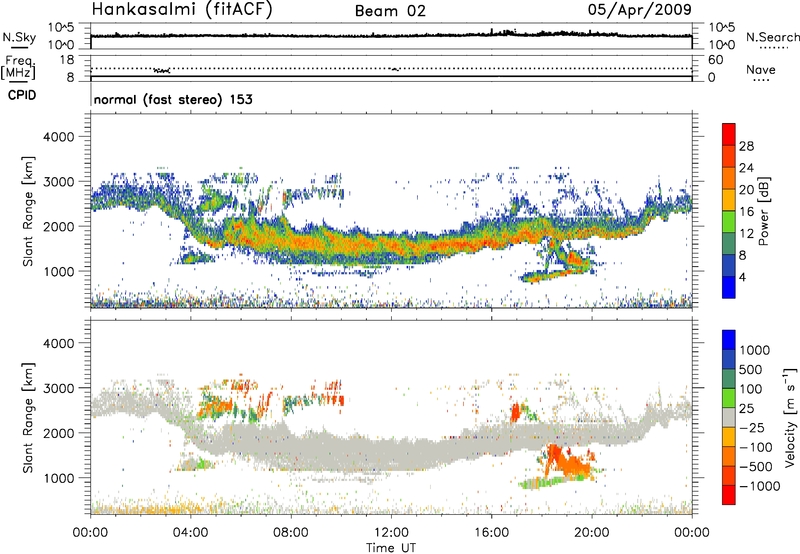Click the "Power [dB]" colour bar title

click(763, 212)
